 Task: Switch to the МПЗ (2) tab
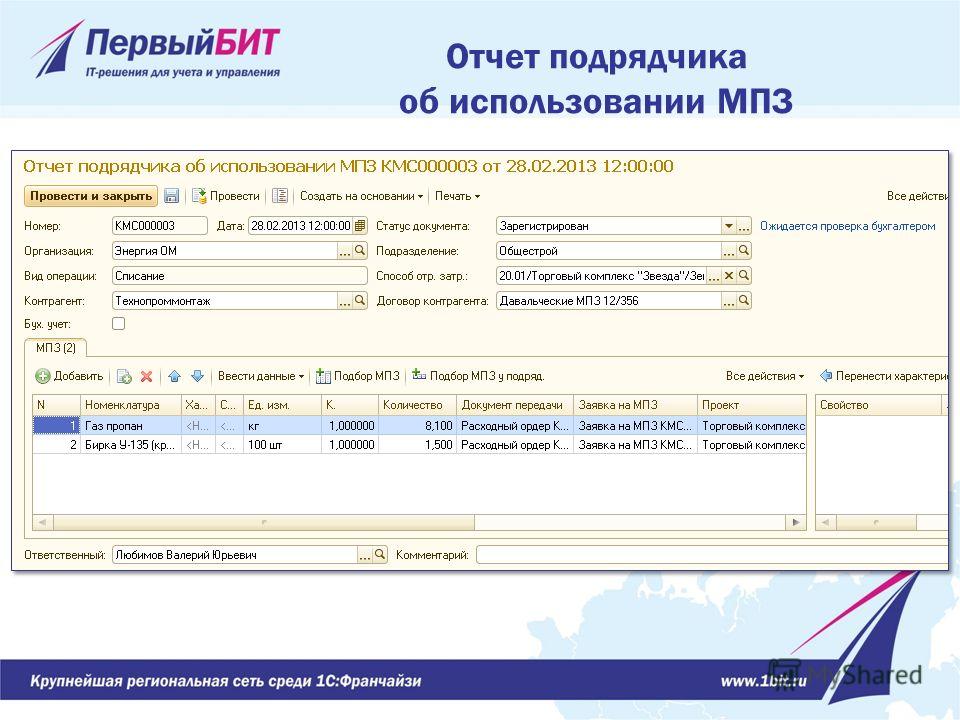coord(56,348)
